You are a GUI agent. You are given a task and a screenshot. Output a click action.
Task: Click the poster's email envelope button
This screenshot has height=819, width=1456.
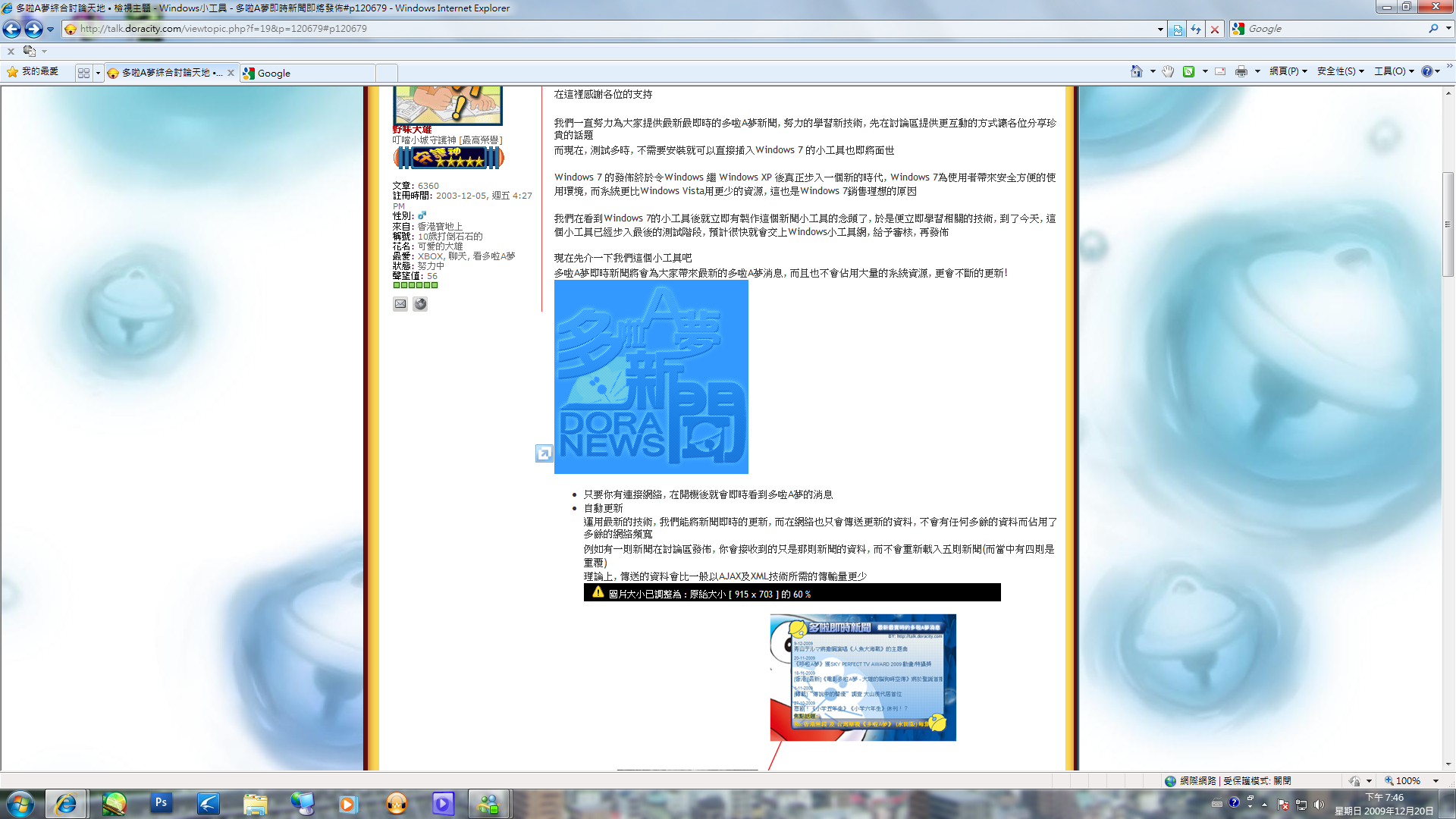pos(400,304)
